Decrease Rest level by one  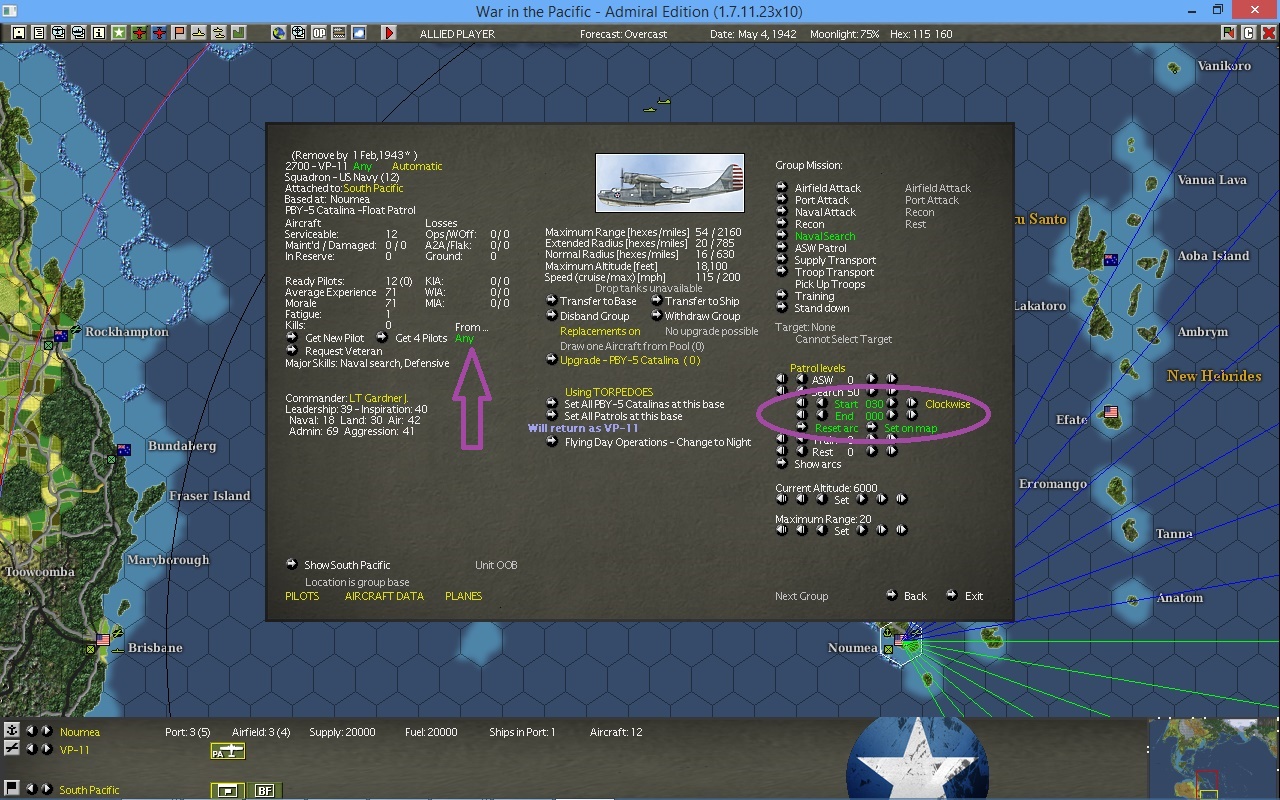(801, 452)
